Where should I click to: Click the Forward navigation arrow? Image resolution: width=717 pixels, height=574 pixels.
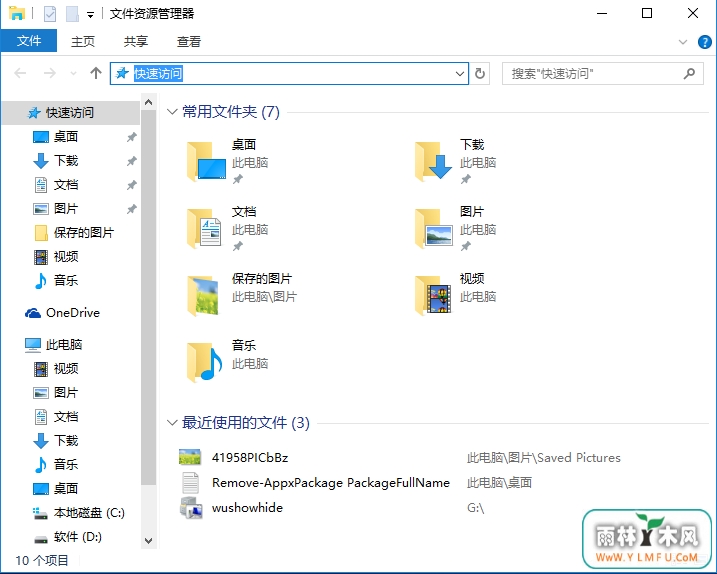click(x=49, y=73)
